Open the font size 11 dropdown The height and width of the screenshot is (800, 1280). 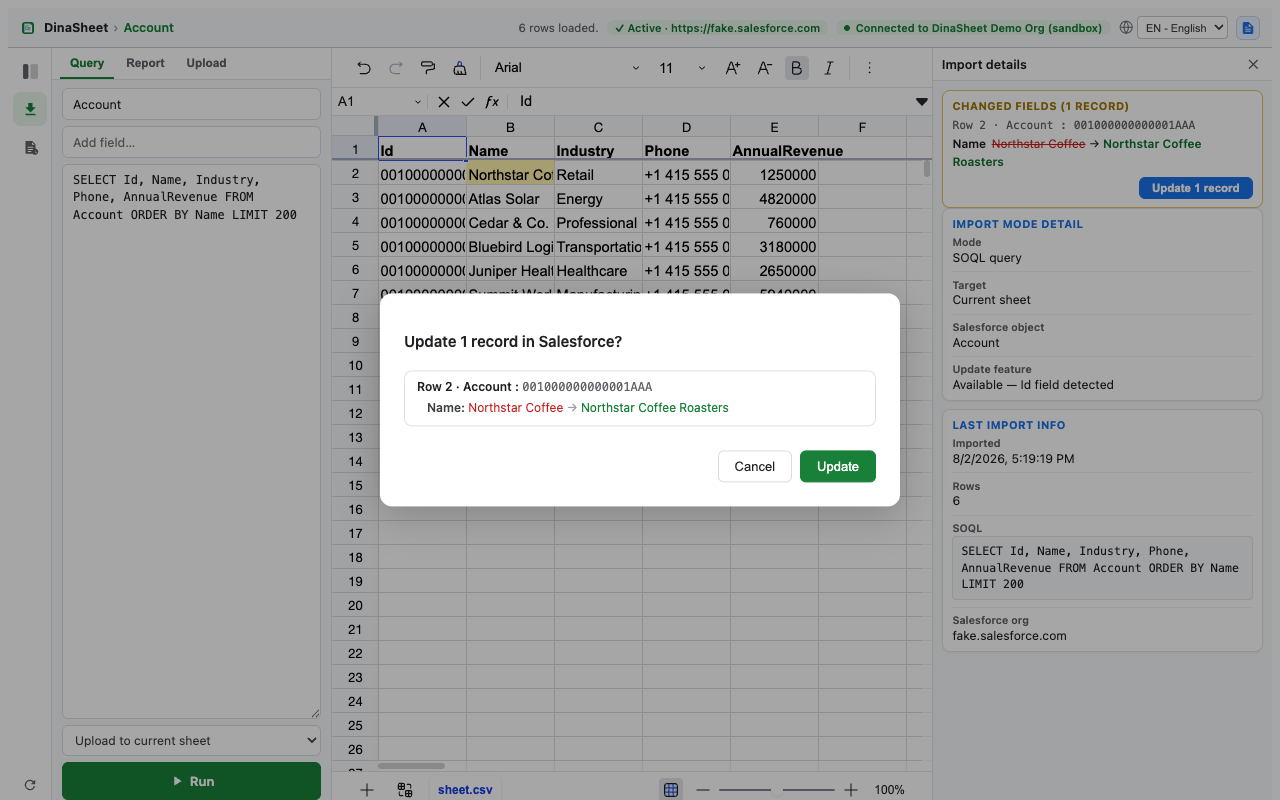[x=682, y=68]
